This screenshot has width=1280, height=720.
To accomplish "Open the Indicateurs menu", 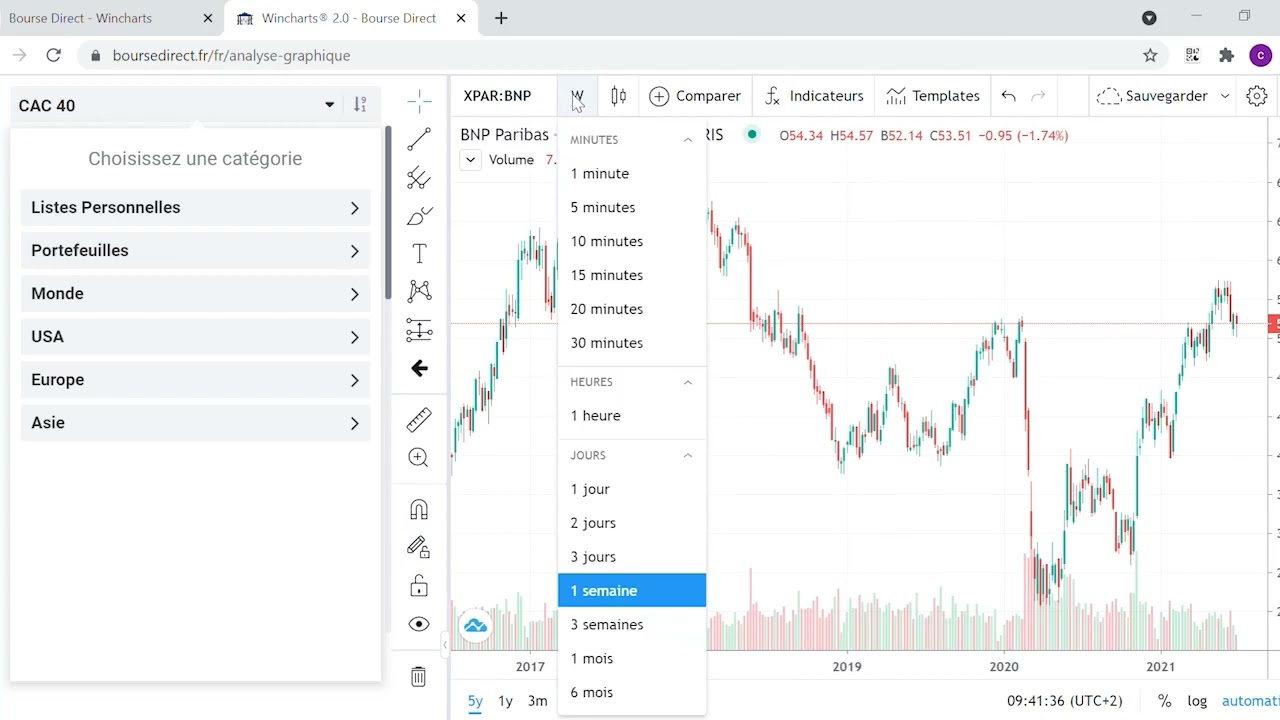I will point(813,96).
